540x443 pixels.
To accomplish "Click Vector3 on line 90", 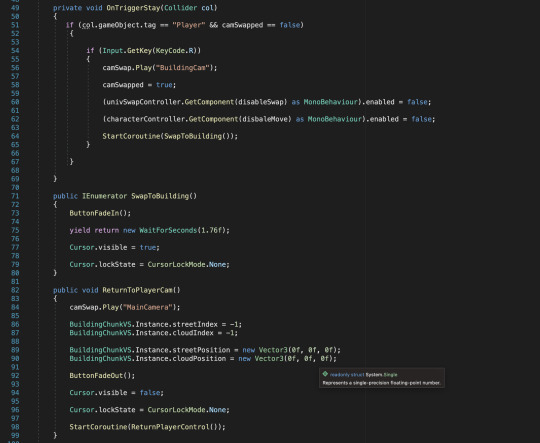I will [269, 359].
